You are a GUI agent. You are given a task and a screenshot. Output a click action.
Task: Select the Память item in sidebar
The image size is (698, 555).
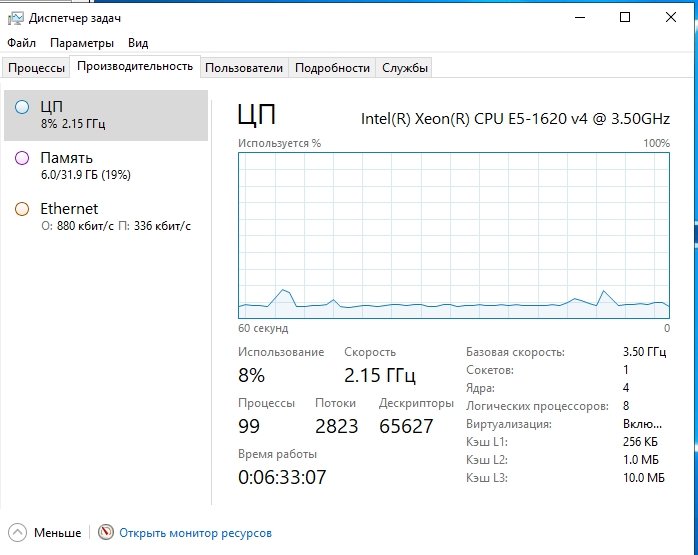(66, 158)
